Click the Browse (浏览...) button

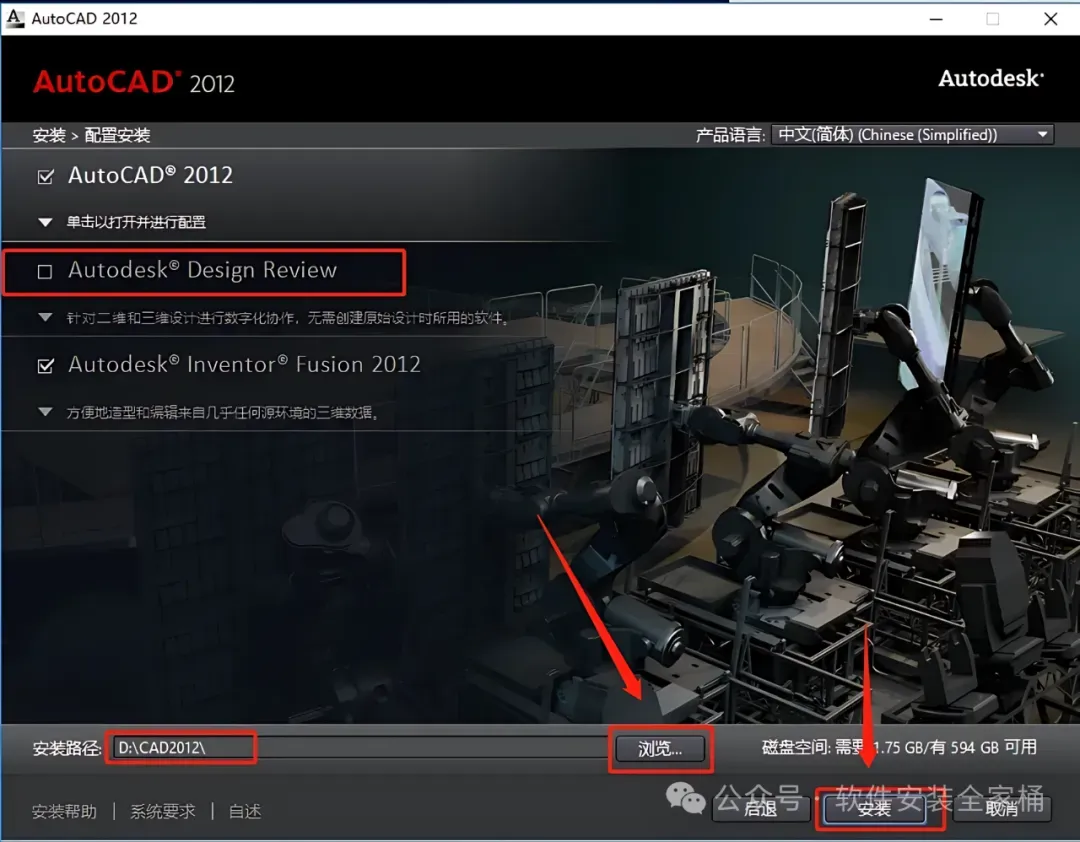click(x=660, y=748)
